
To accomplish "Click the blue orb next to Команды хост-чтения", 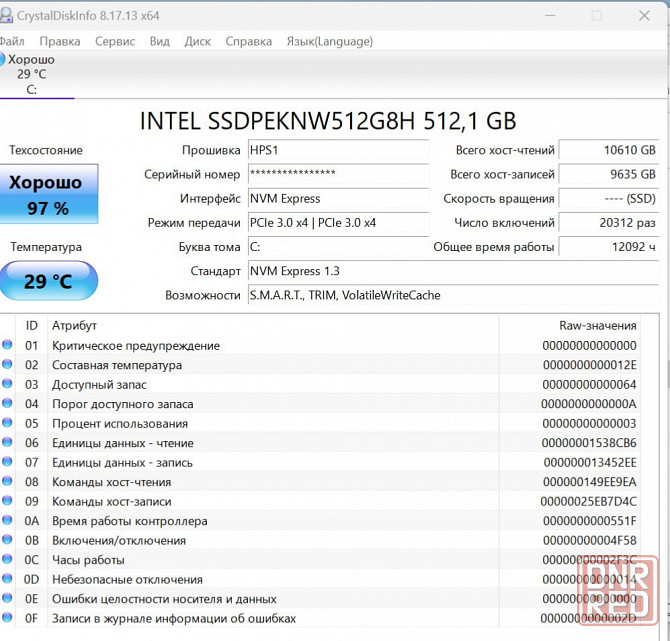I will point(8,482).
